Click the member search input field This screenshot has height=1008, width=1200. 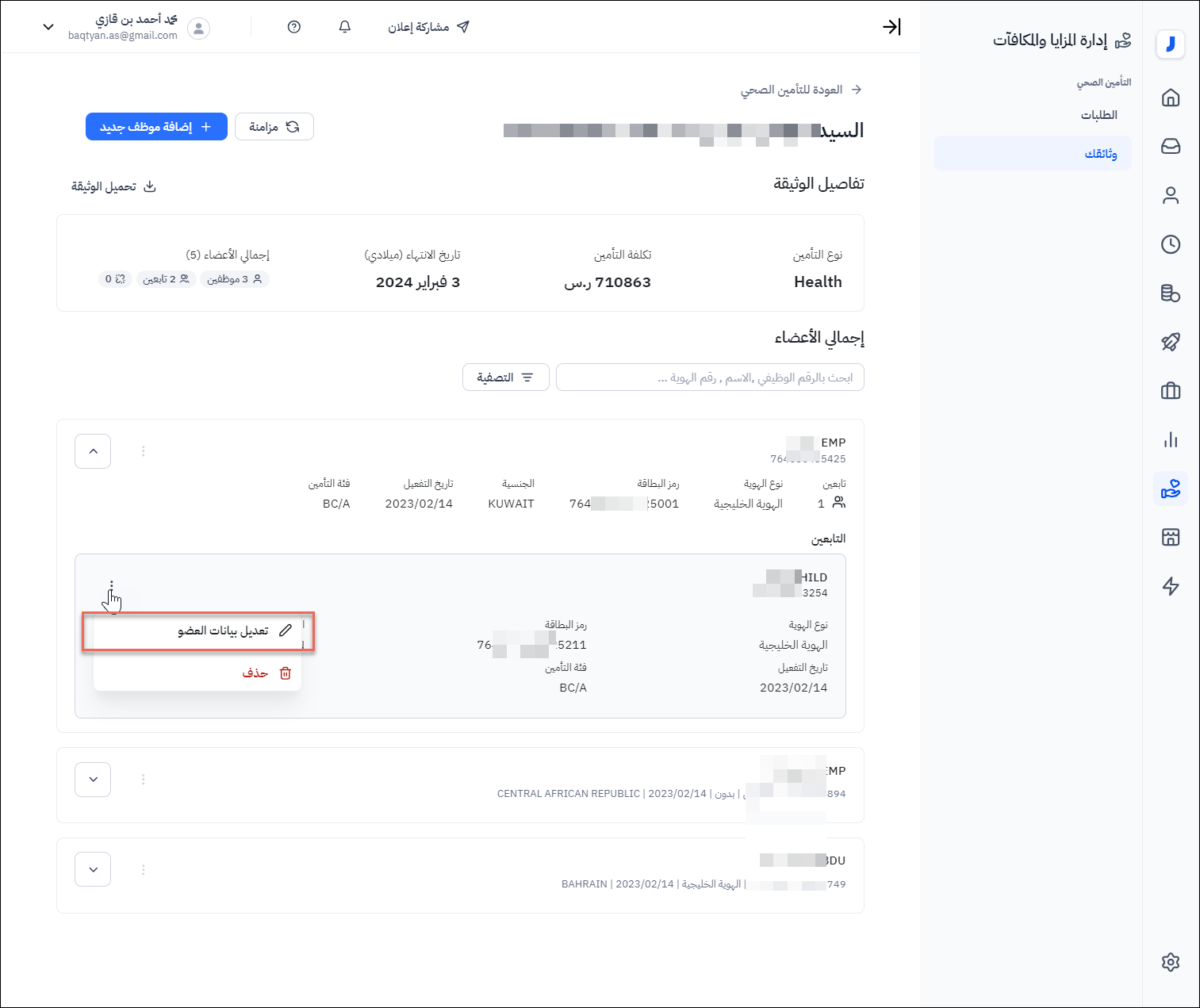[710, 378]
